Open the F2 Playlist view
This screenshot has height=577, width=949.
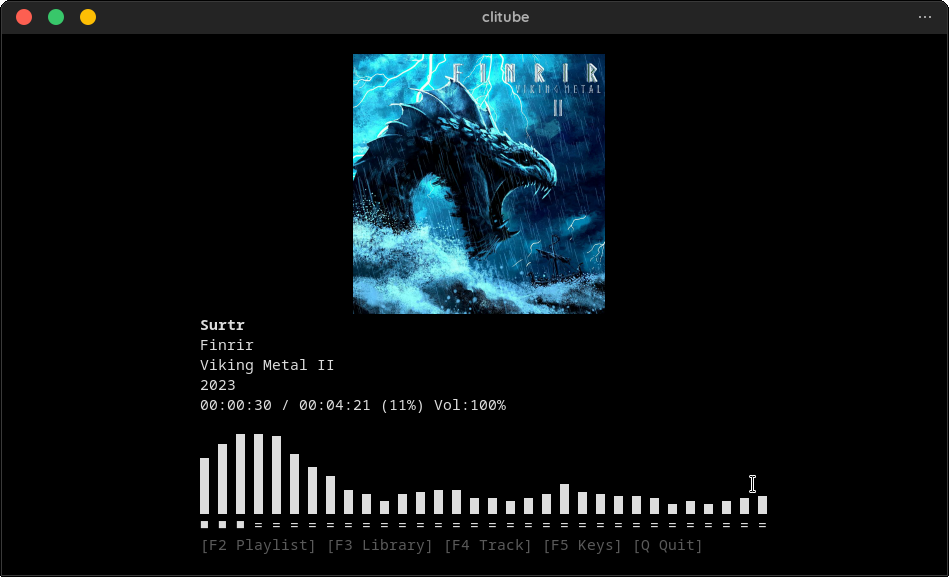[258, 545]
